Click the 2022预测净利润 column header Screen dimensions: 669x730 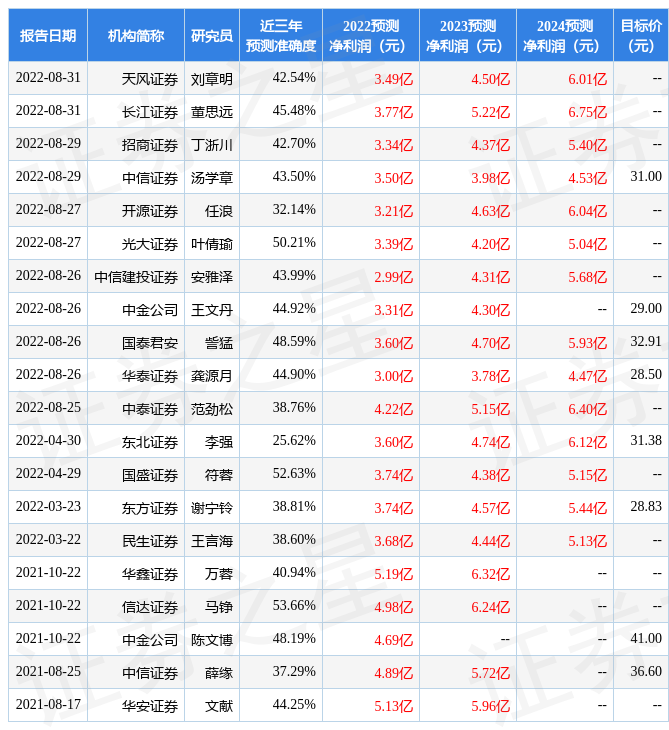pos(371,35)
